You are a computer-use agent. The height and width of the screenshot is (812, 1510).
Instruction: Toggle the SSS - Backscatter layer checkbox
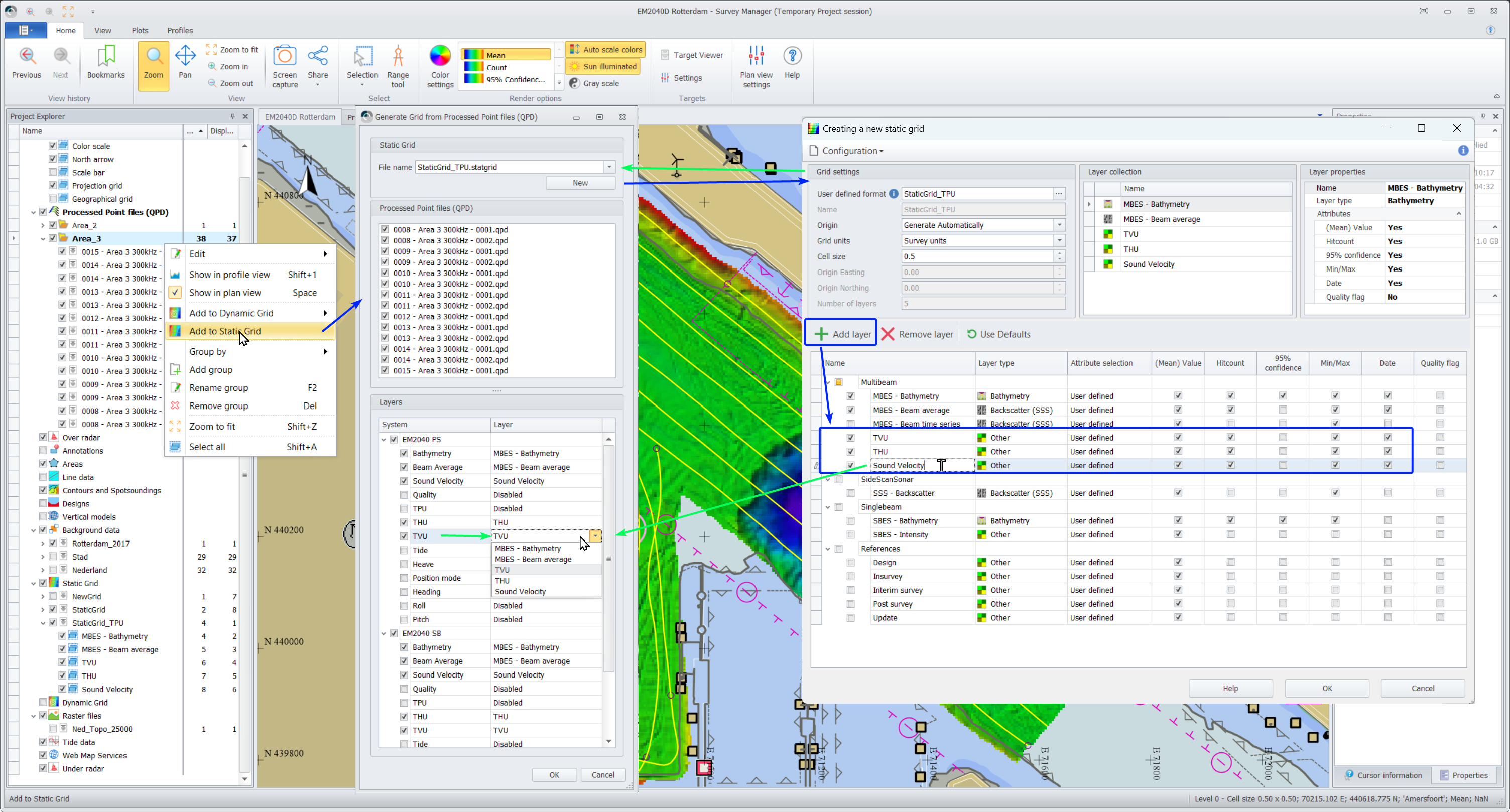[x=850, y=493]
